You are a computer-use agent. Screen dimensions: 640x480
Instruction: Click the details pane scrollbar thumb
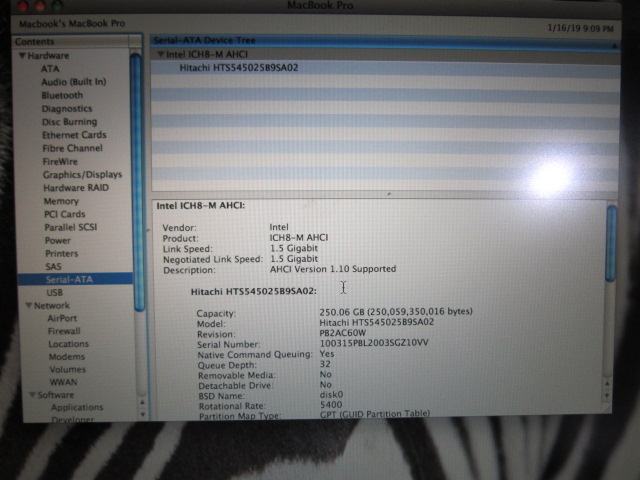pyautogui.click(x=611, y=243)
